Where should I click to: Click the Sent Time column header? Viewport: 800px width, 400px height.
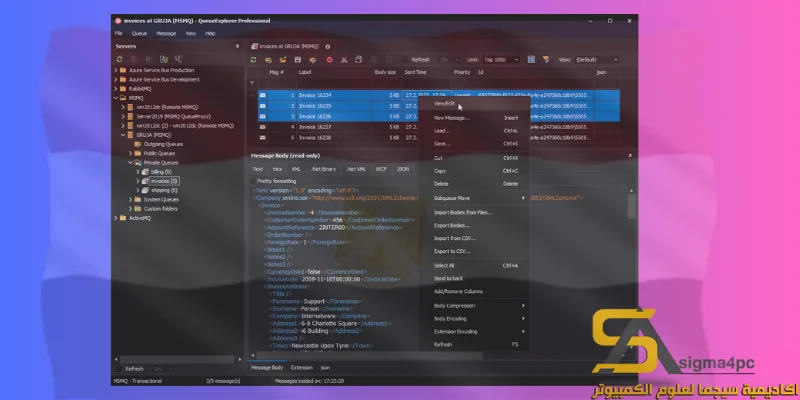(427, 72)
